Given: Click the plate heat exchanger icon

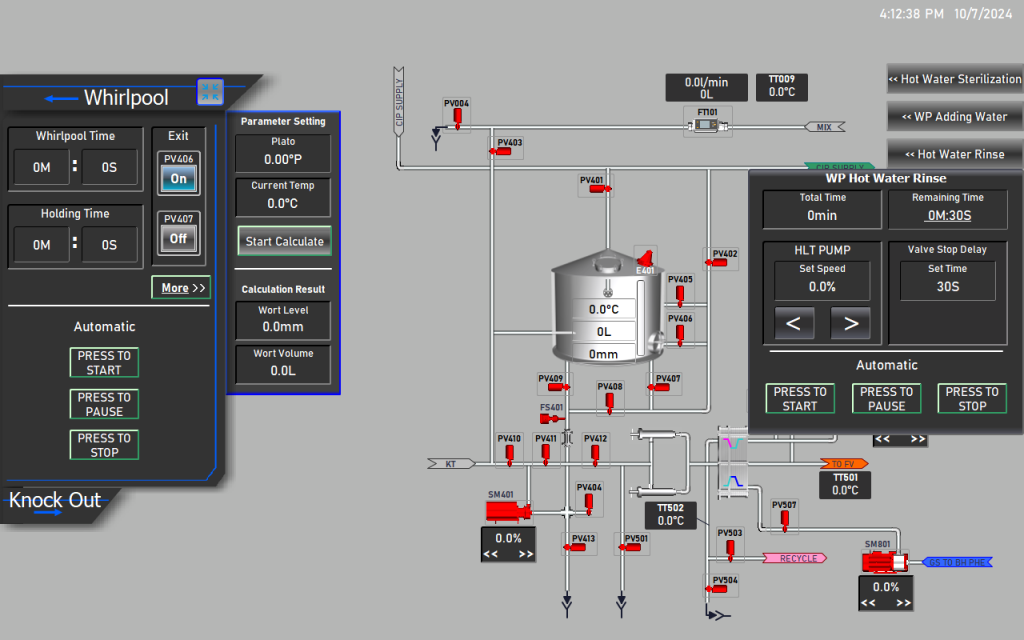Looking at the screenshot, I should click(733, 462).
